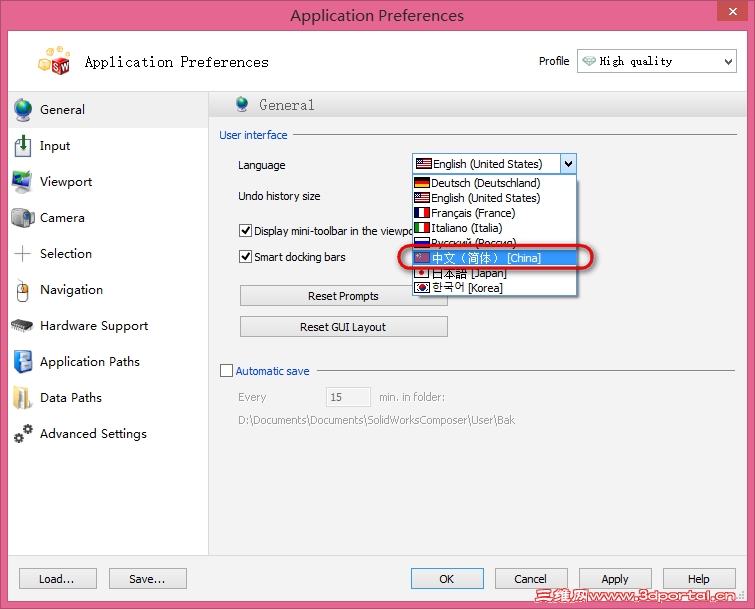Viewport: 755px width, 609px height.
Task: Enable the Automatic save checkbox
Action: (226, 371)
